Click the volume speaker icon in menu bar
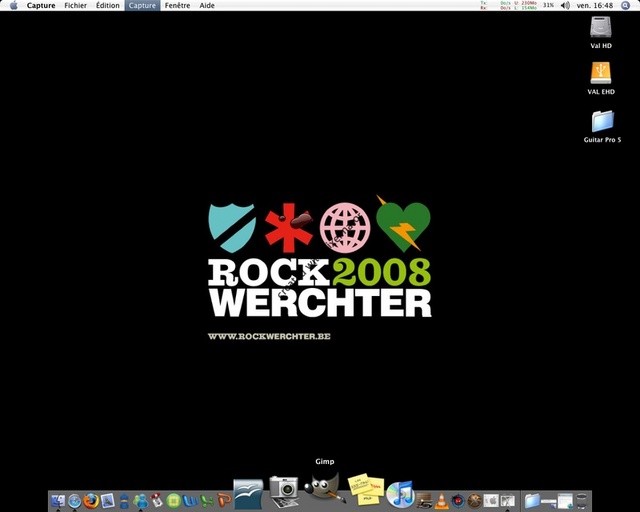Viewport: 640px width, 512px height. click(565, 5)
